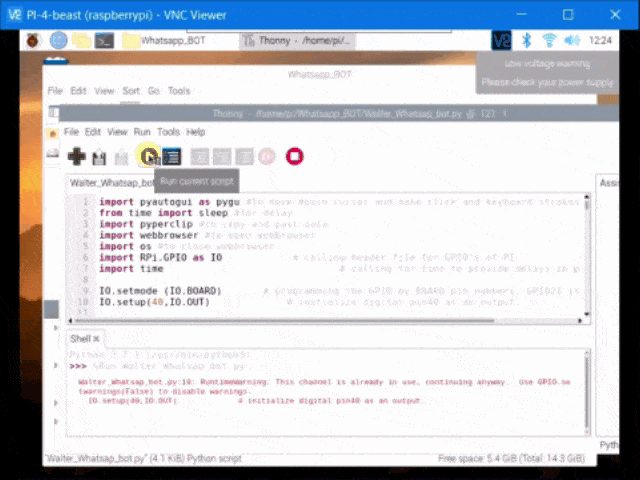This screenshot has height=480, width=640.
Task: Click the Save file floppy disk icon
Action: [x=99, y=157]
